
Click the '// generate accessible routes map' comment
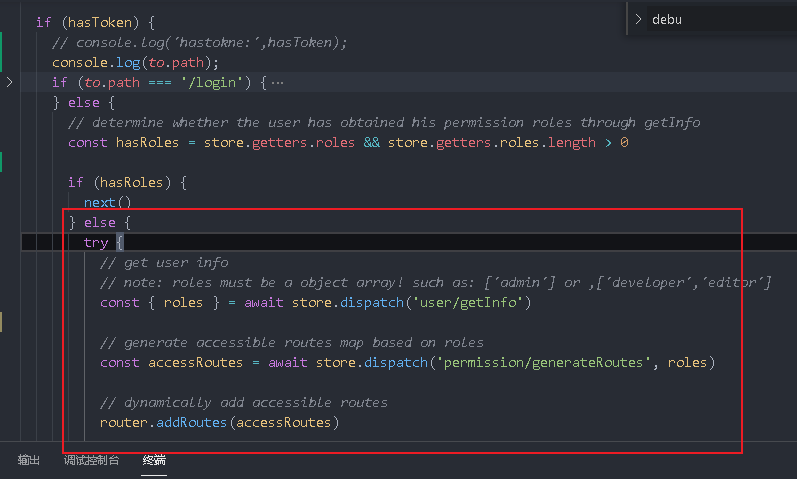[x=292, y=343]
